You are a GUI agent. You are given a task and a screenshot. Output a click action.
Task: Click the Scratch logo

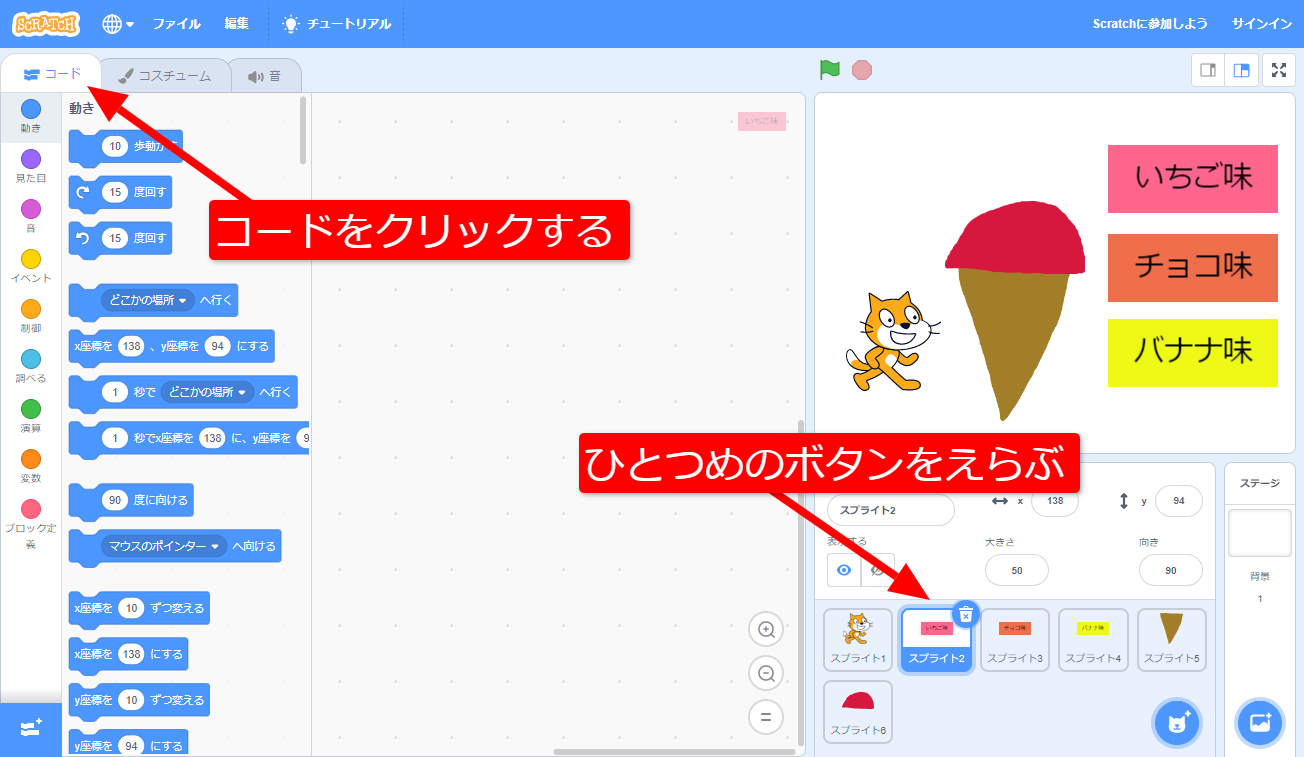tap(47, 23)
